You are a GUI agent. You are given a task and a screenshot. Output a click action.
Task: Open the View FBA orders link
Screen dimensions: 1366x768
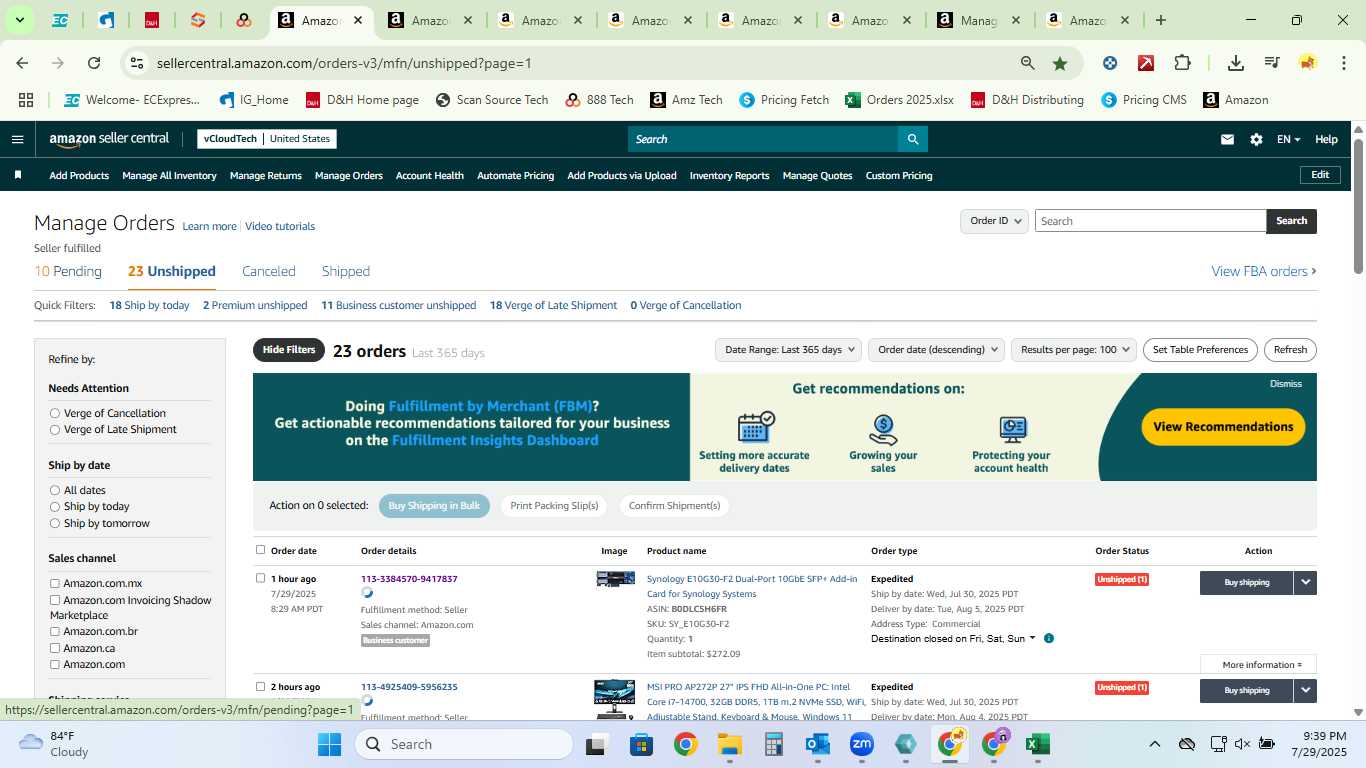point(1263,271)
